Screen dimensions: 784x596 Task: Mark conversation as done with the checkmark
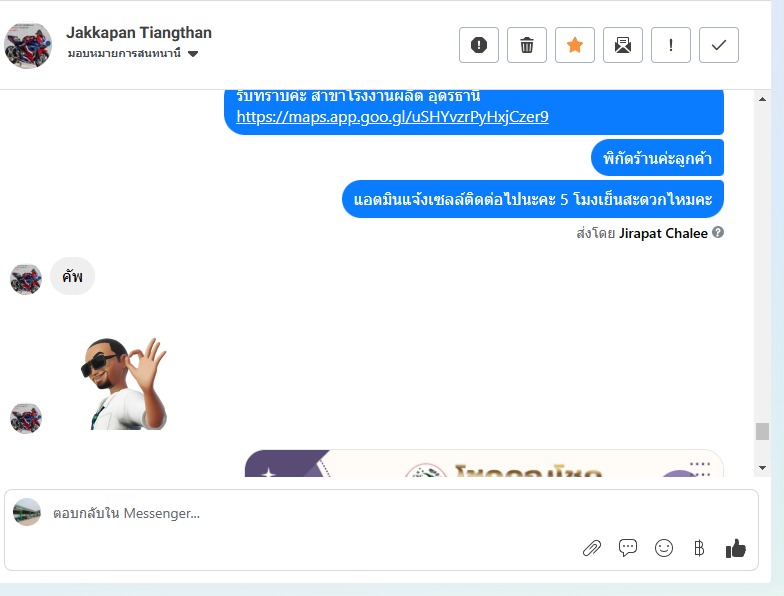pos(718,45)
